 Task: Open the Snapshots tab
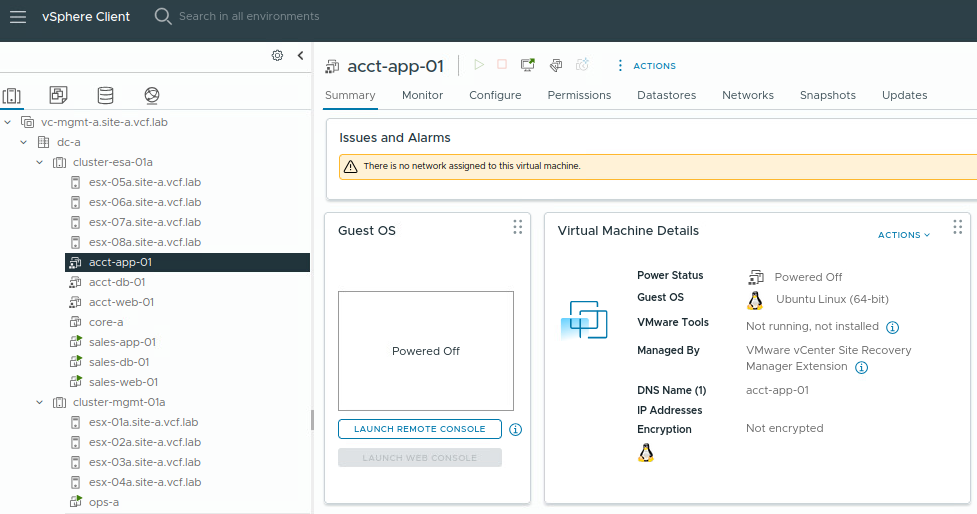[827, 95]
